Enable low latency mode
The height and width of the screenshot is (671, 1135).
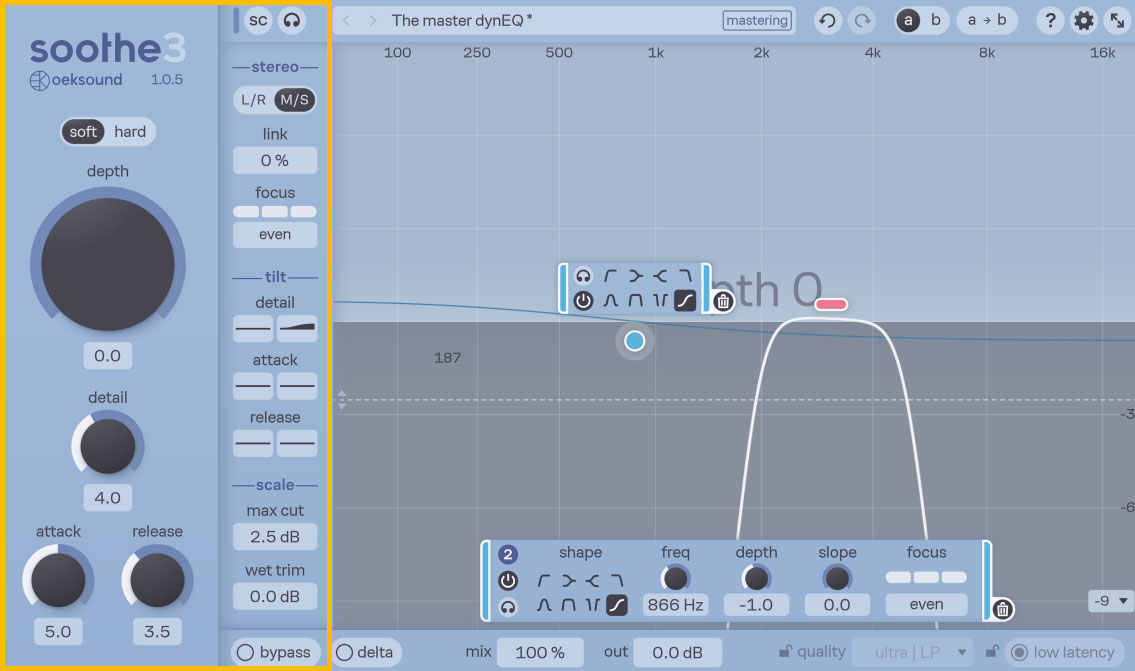tap(1063, 652)
